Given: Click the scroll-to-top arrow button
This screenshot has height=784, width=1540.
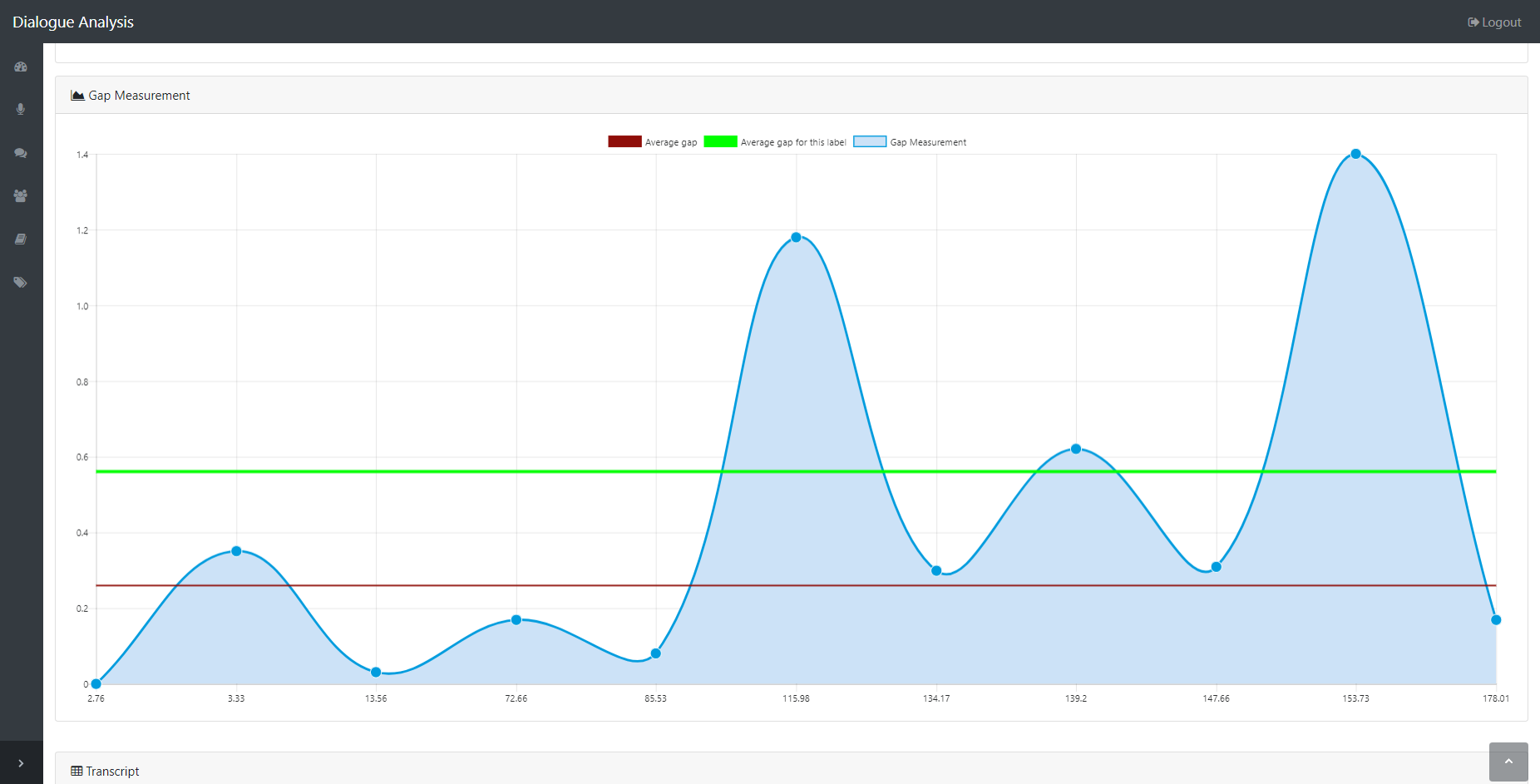Looking at the screenshot, I should [1508, 762].
